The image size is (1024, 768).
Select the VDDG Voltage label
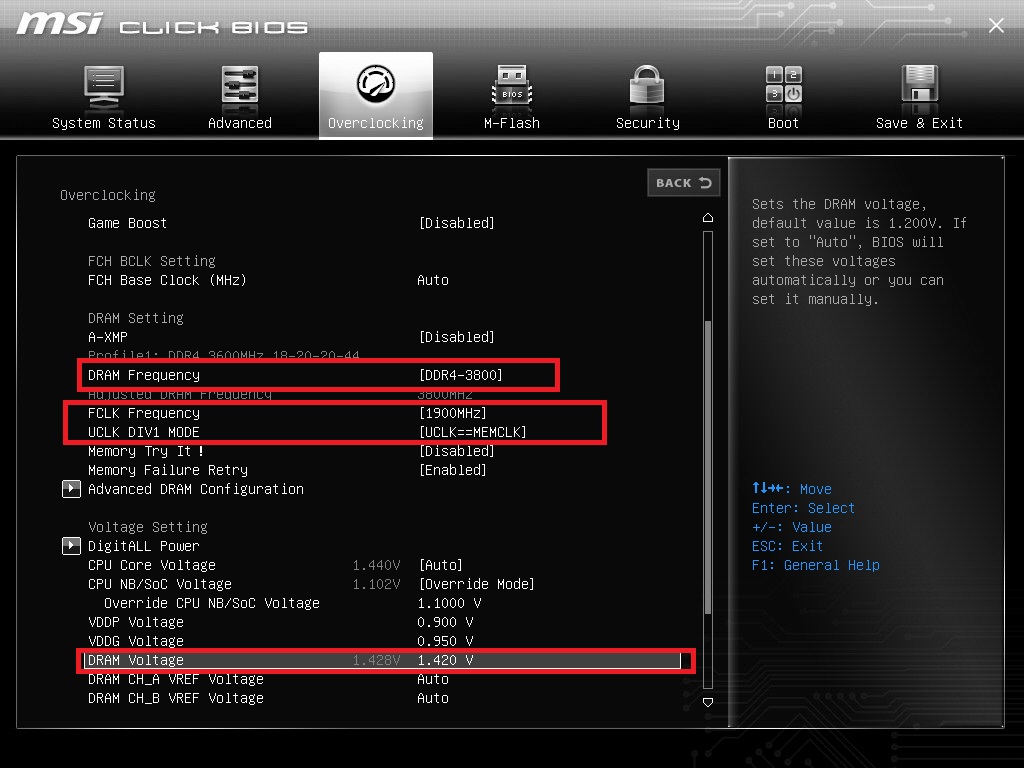(x=136, y=641)
